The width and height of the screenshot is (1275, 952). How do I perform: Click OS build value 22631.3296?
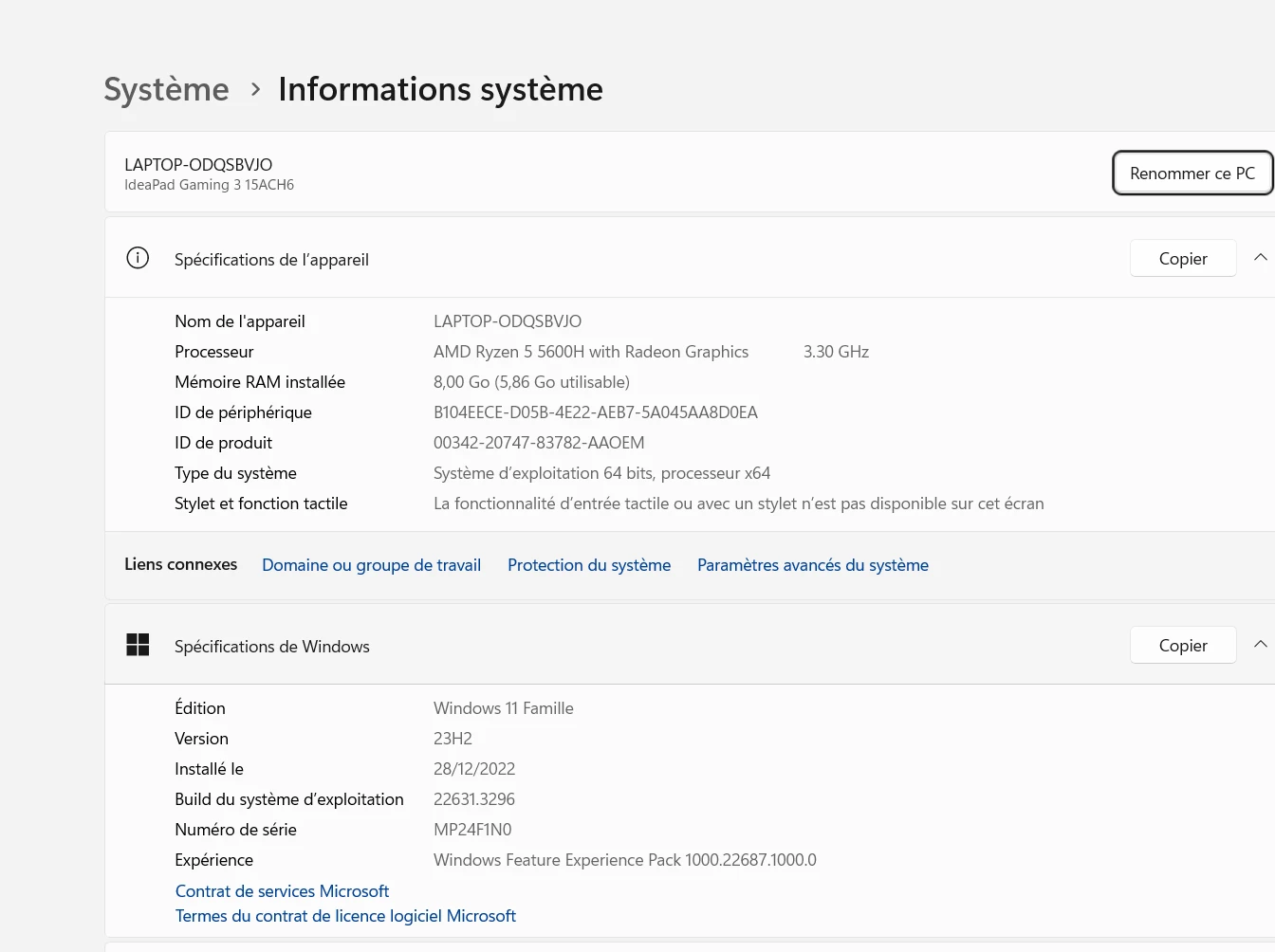[474, 799]
